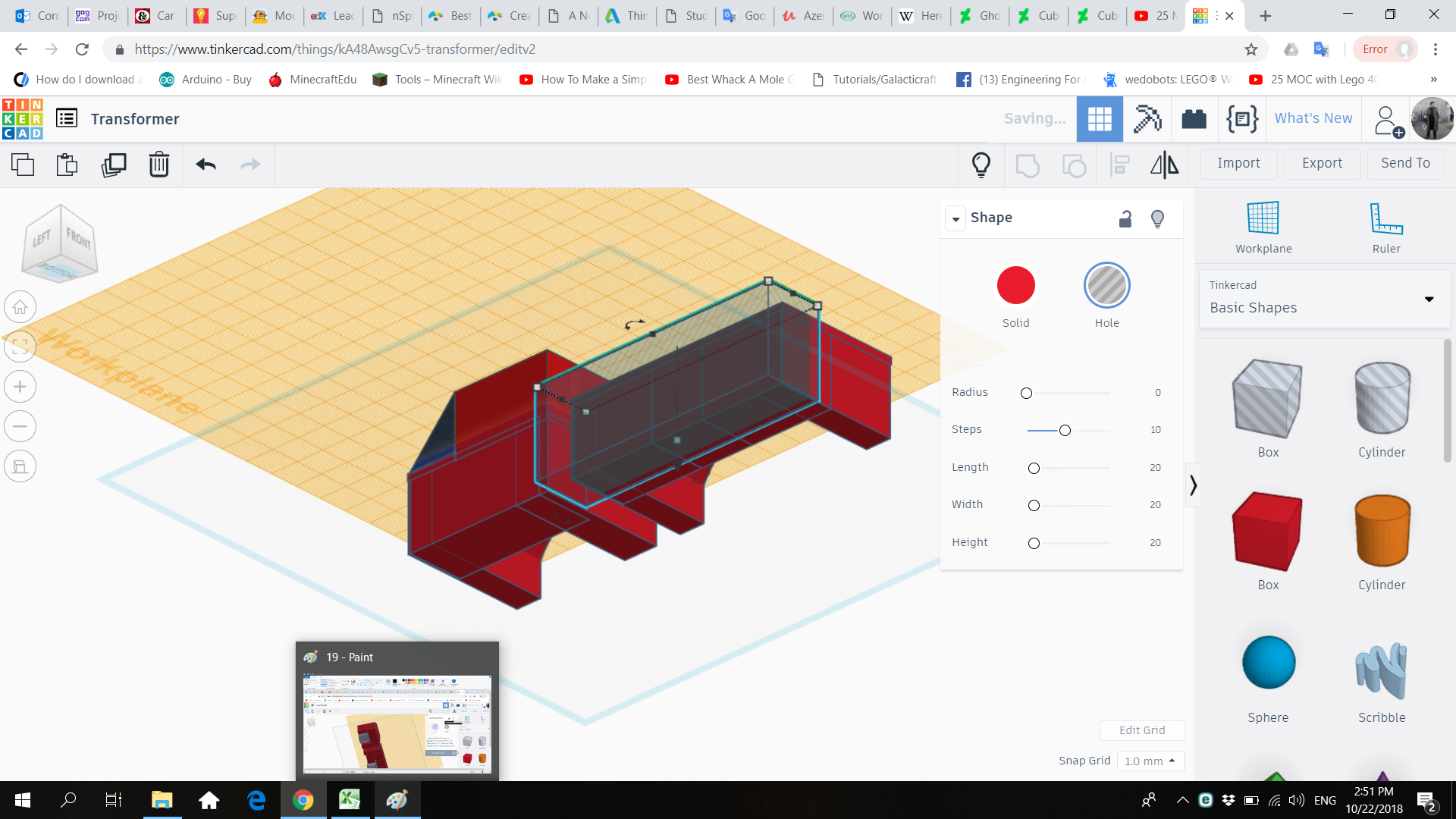
Task: Click the Steps slider handle
Action: (x=1065, y=431)
